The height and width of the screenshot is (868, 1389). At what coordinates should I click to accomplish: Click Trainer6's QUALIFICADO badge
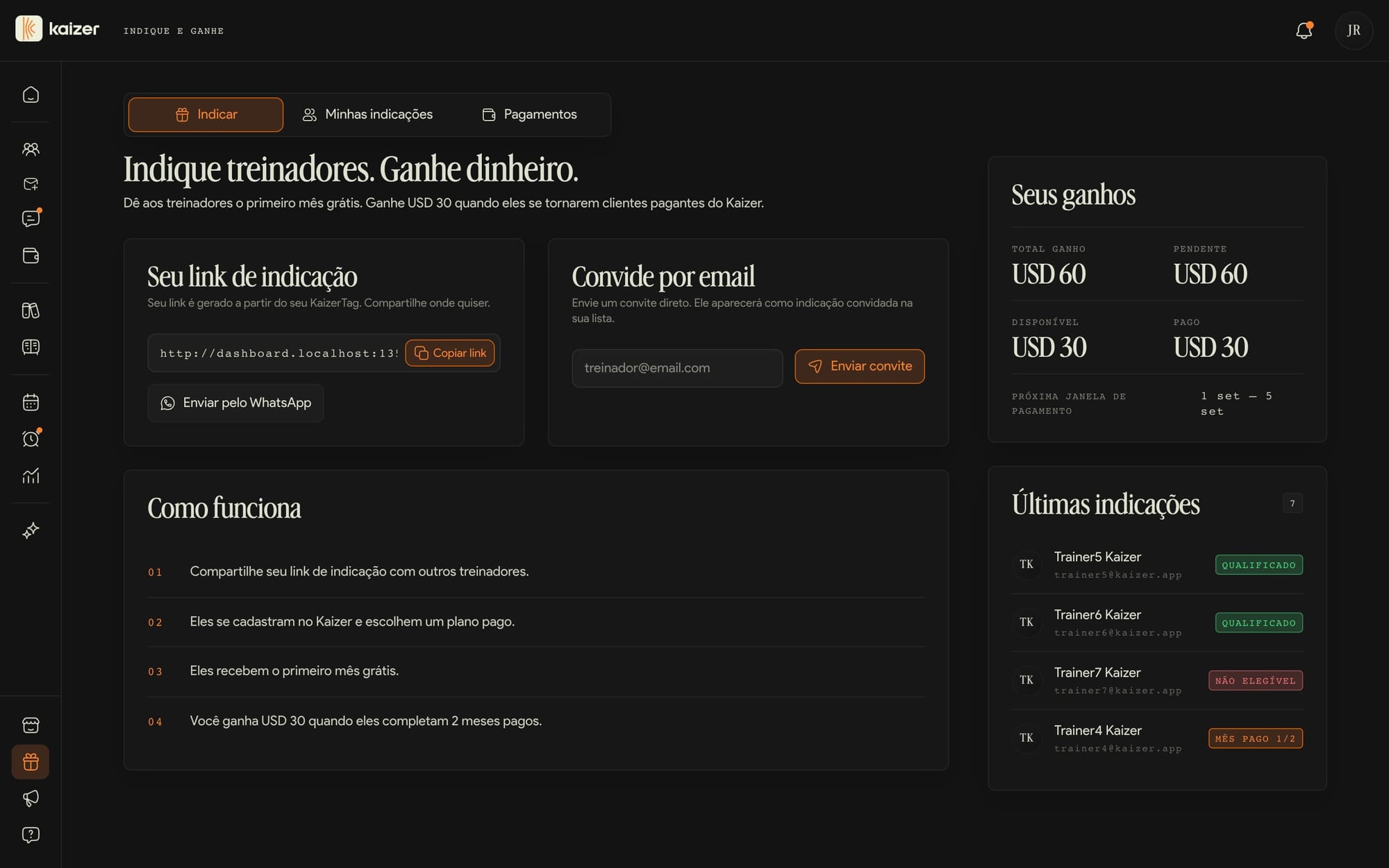point(1259,622)
